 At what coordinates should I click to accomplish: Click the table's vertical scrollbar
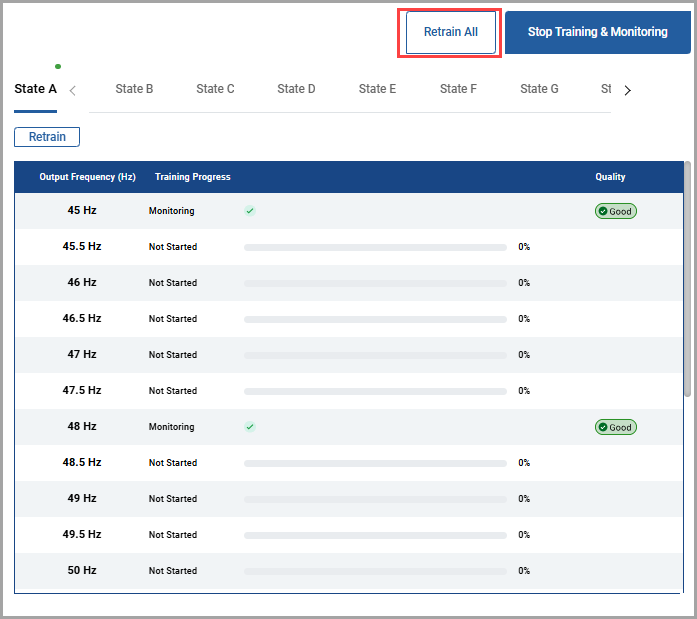click(x=686, y=280)
